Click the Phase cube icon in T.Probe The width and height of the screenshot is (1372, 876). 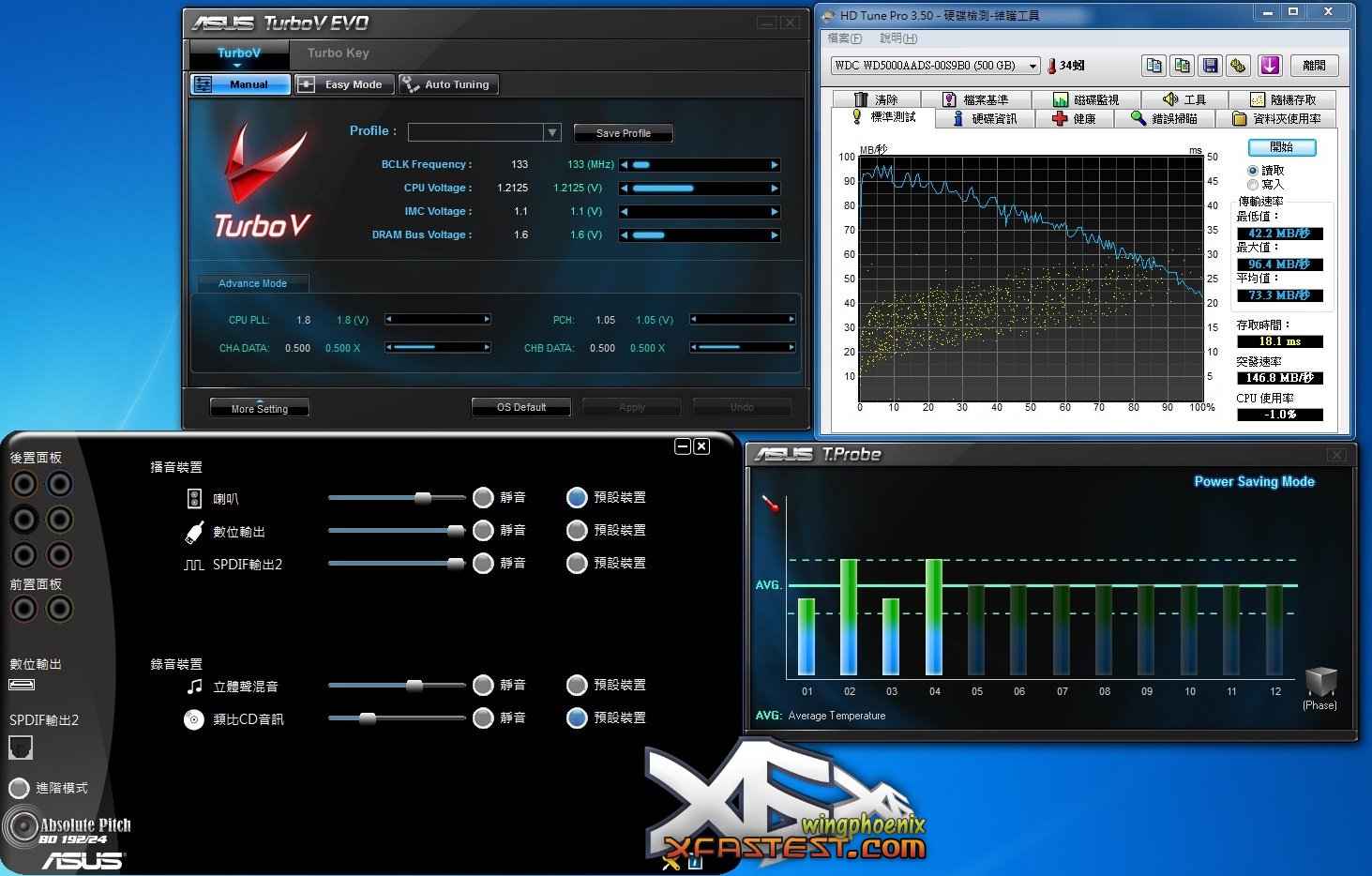(x=1320, y=681)
